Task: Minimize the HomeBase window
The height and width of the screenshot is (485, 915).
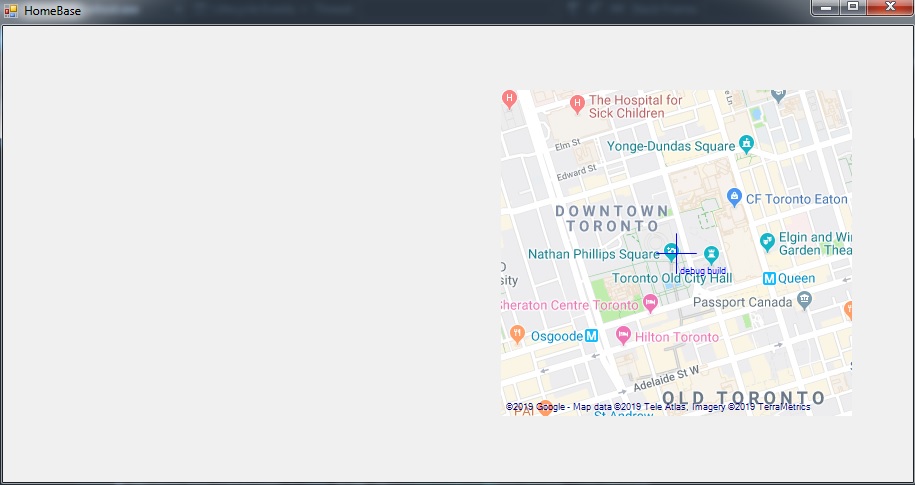Action: [x=826, y=8]
